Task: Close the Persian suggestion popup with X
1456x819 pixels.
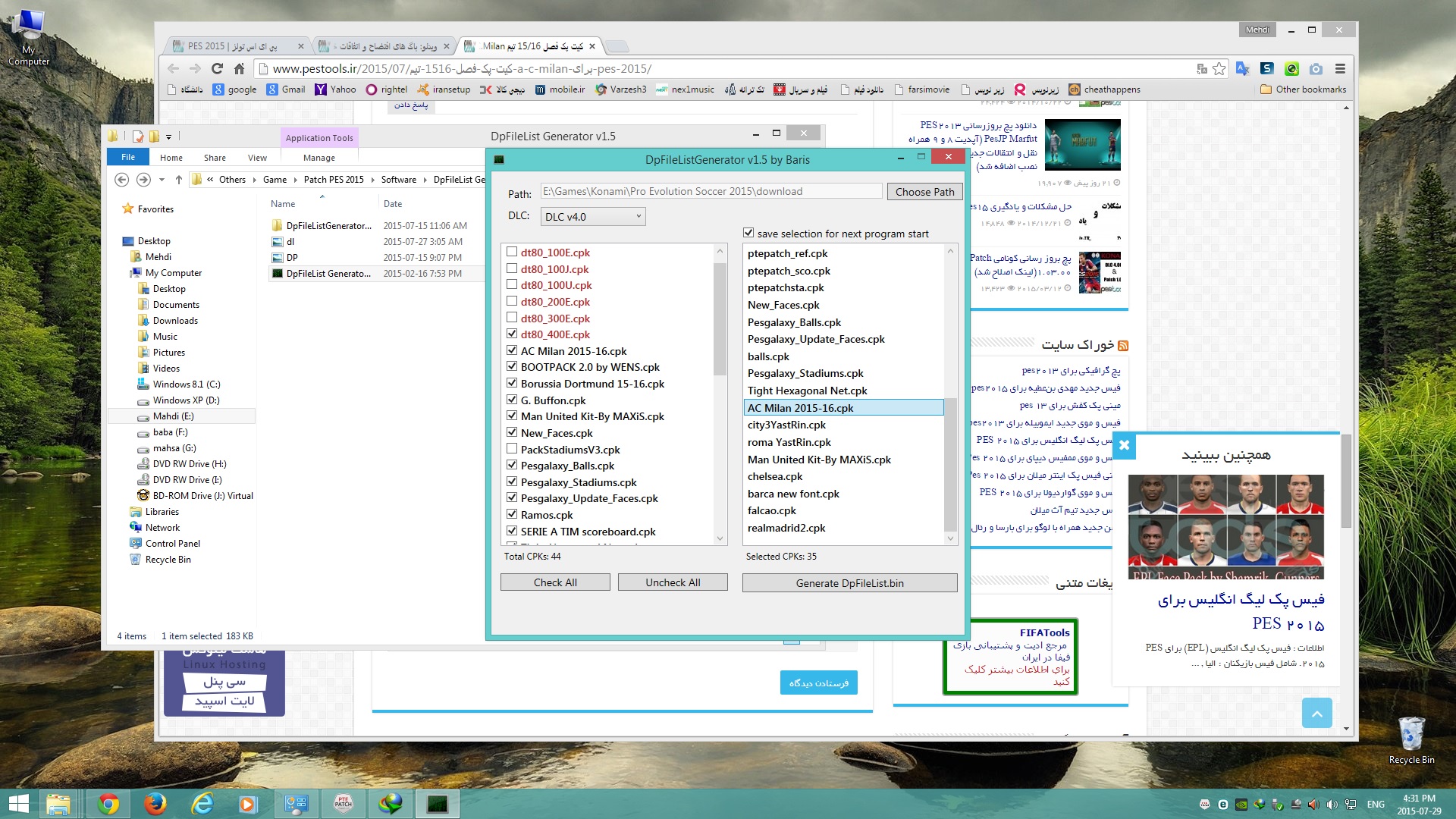Action: [1124, 446]
